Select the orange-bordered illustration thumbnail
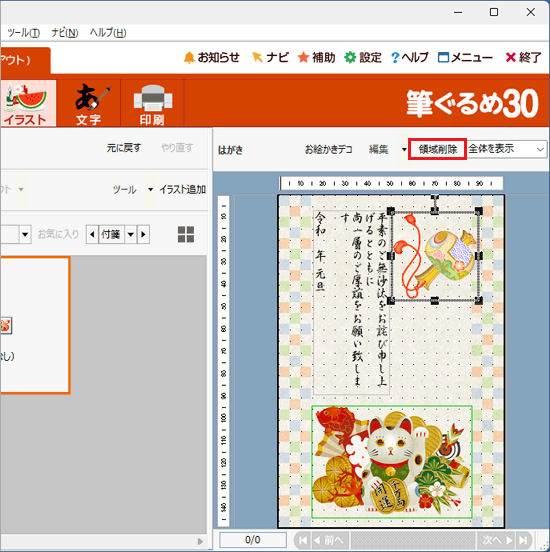550x552 pixels. click(x=35, y=325)
